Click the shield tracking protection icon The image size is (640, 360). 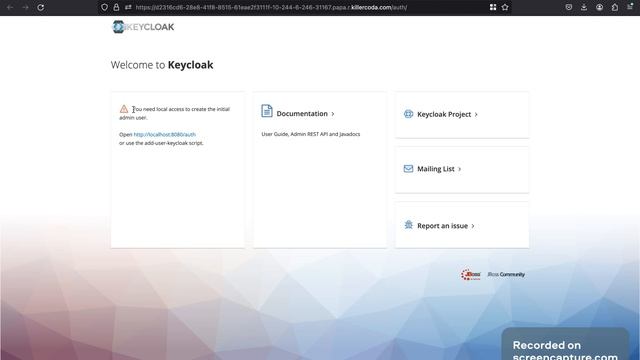[x=104, y=7]
